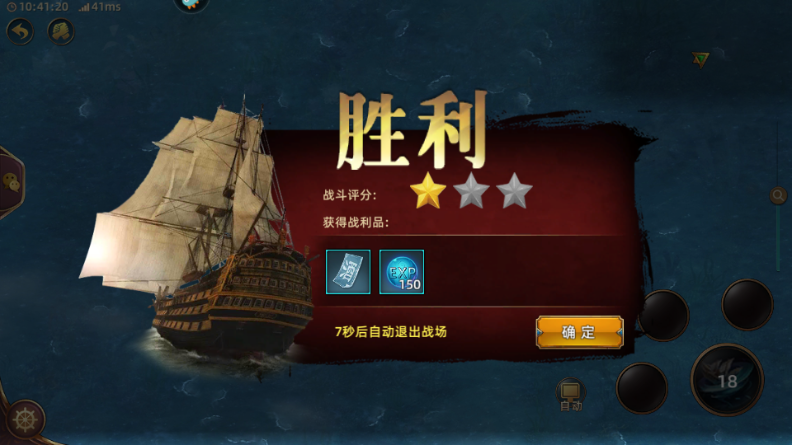Toggle the 自动 auto battle mode
The image size is (792, 445).
point(571,395)
